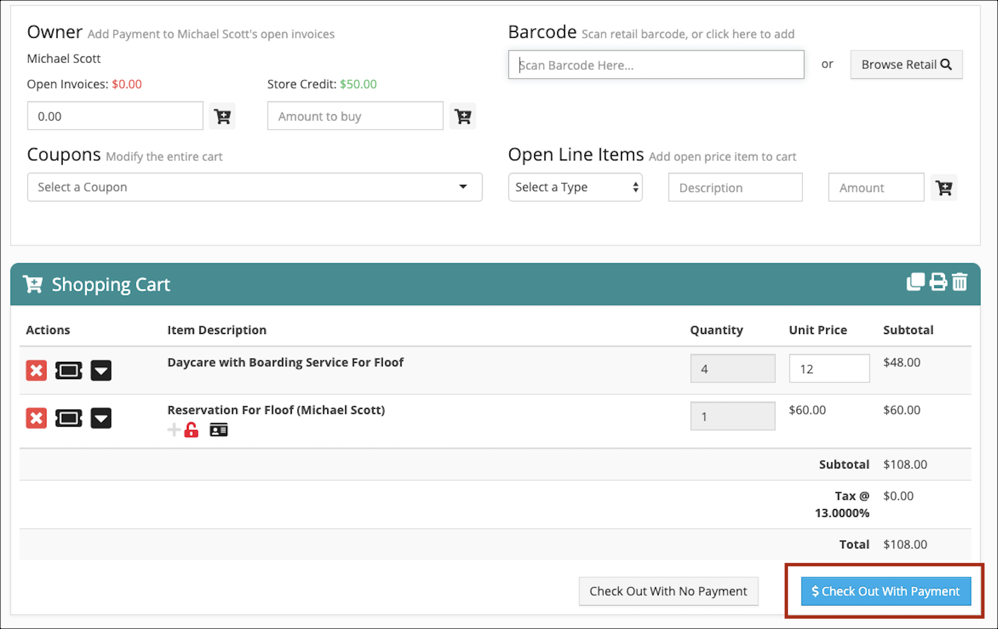Add store credit purchase to cart

click(463, 116)
